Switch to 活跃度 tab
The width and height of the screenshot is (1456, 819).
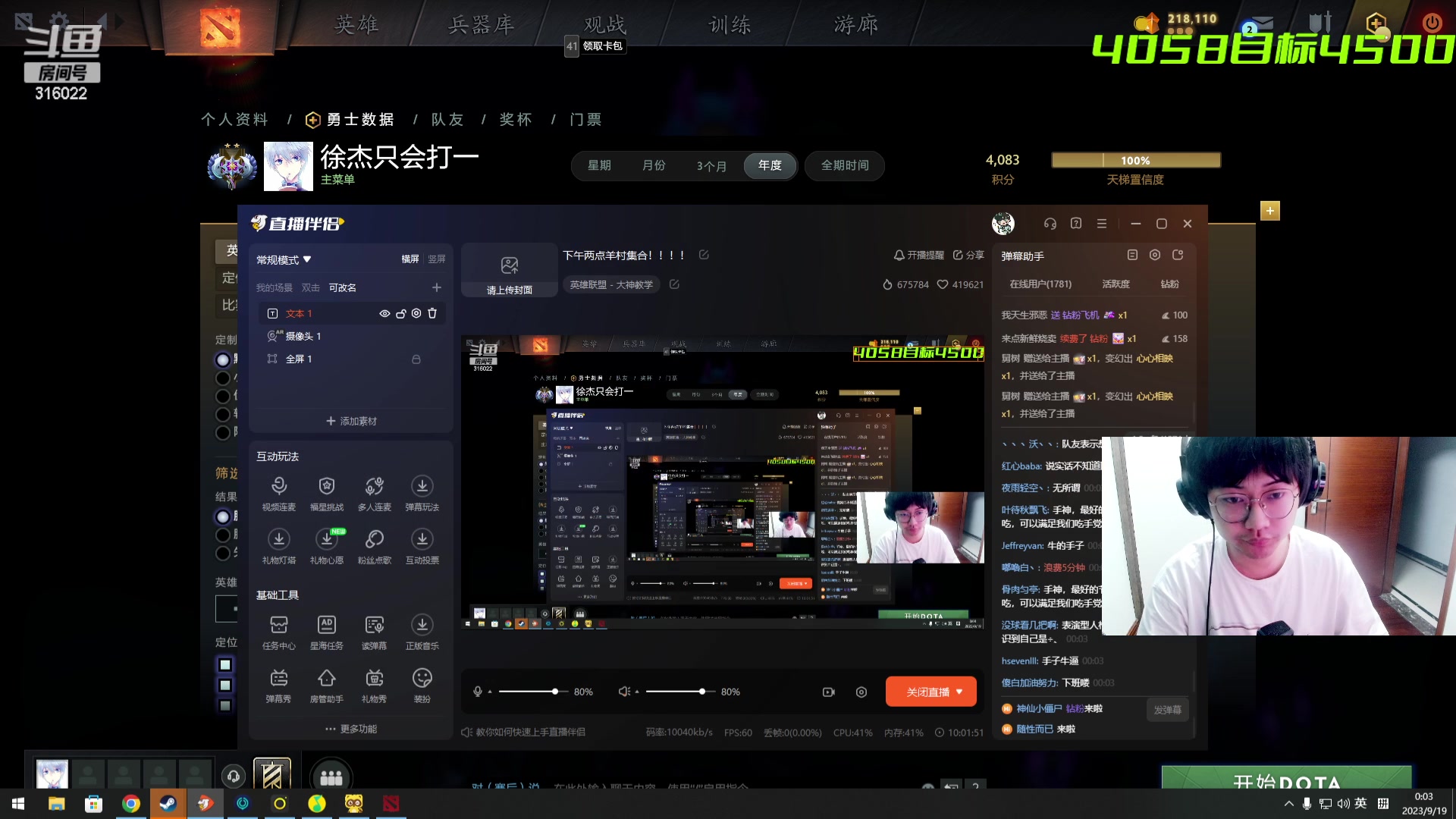coord(1116,284)
